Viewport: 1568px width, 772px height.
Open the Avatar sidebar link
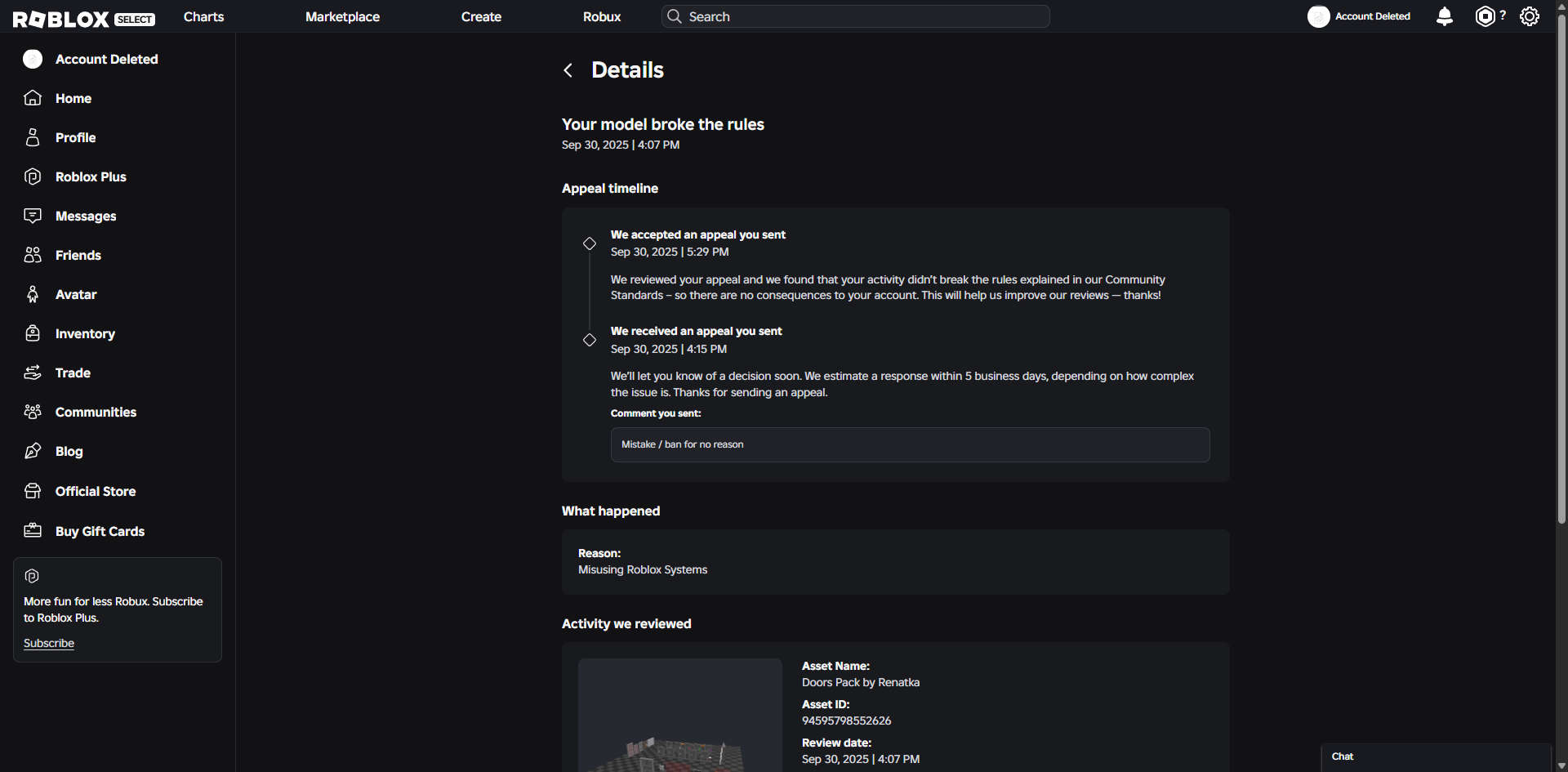click(76, 294)
